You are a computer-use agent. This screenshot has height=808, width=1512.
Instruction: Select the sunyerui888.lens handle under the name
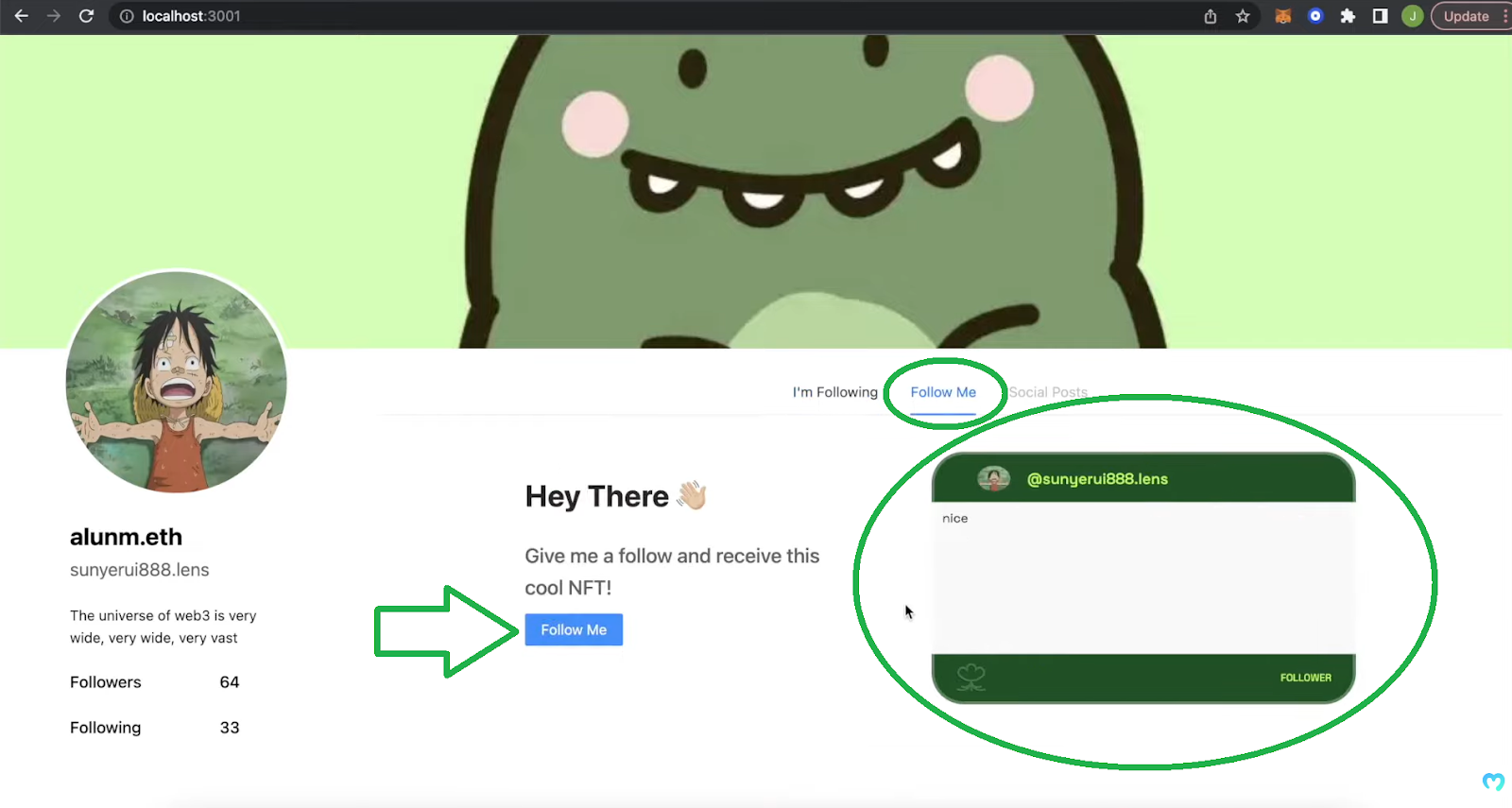point(140,570)
